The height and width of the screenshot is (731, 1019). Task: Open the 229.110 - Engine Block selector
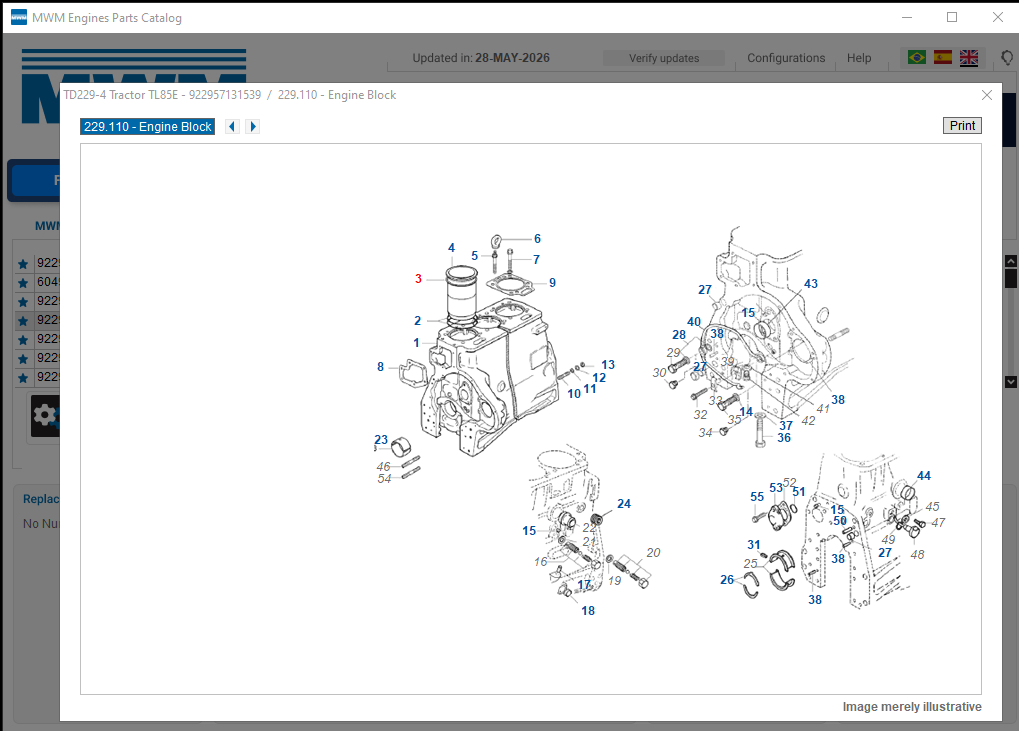[x=148, y=127]
